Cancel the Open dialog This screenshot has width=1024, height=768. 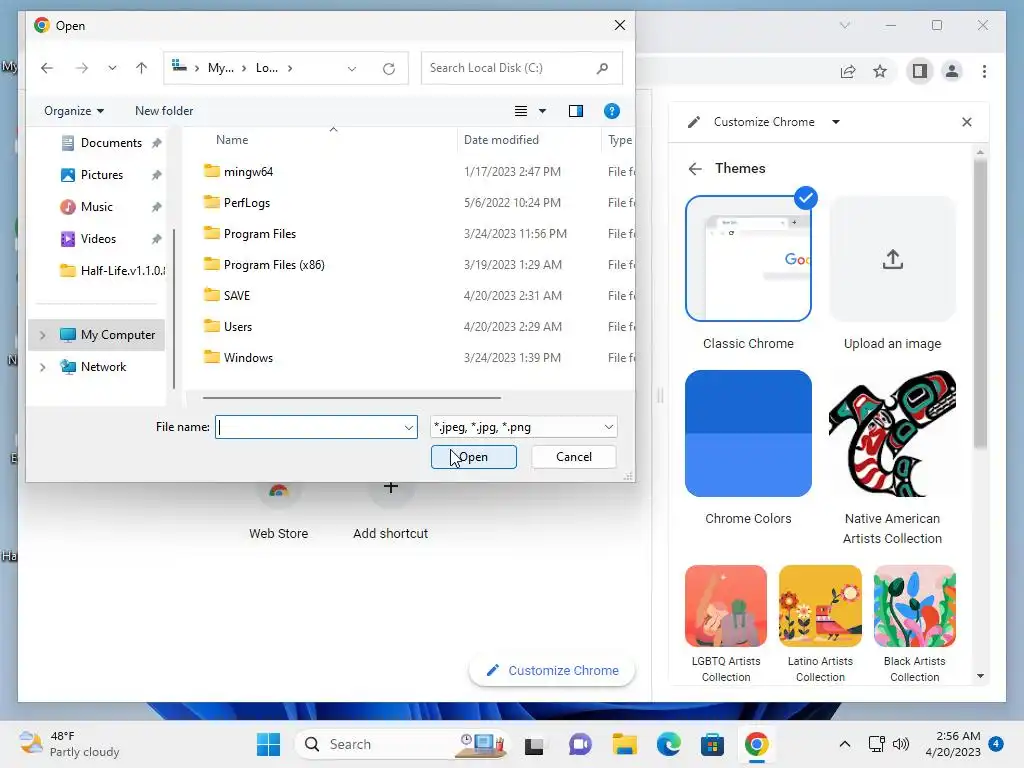click(574, 457)
